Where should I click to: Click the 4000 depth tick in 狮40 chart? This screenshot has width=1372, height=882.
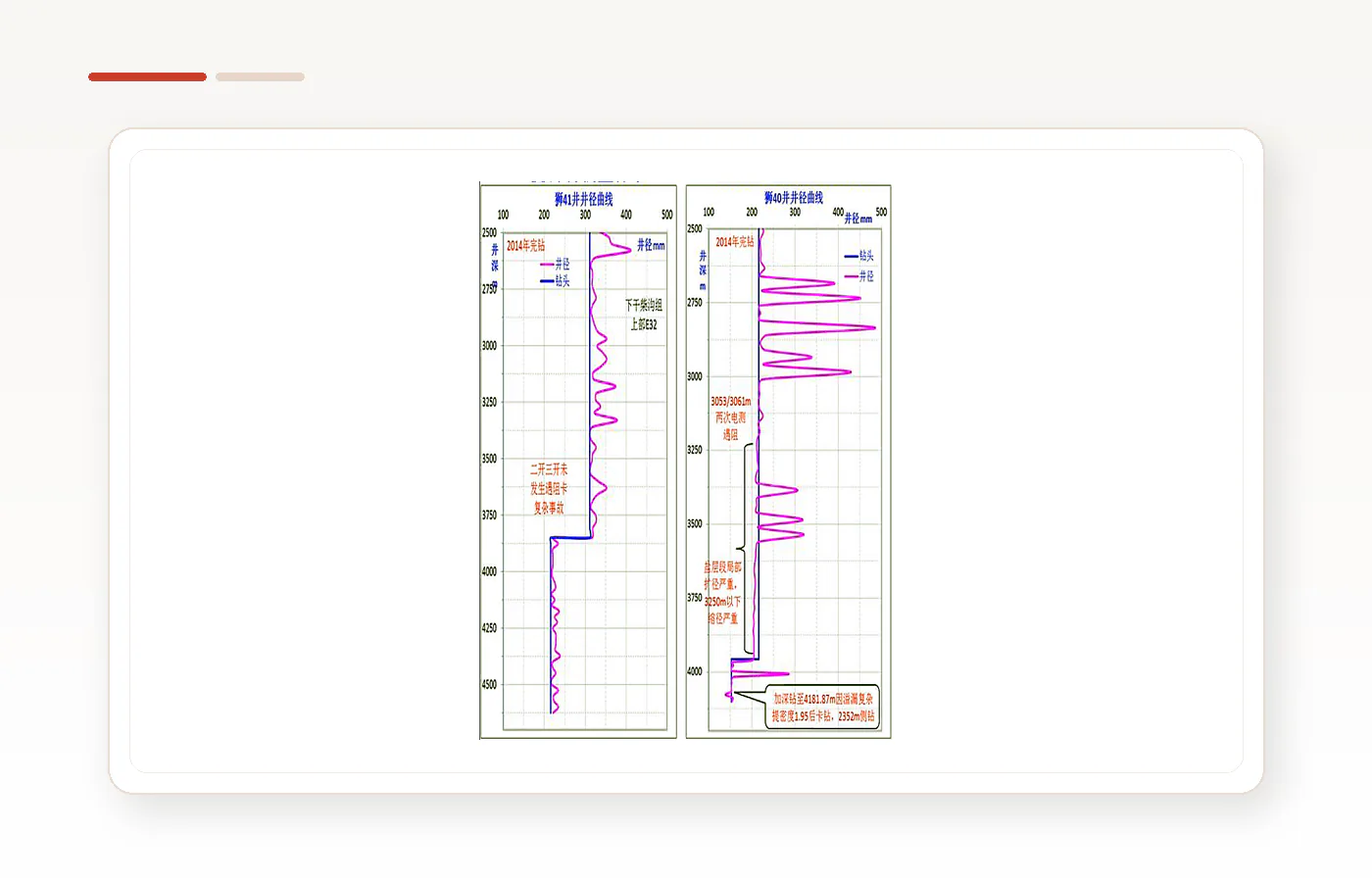click(694, 671)
